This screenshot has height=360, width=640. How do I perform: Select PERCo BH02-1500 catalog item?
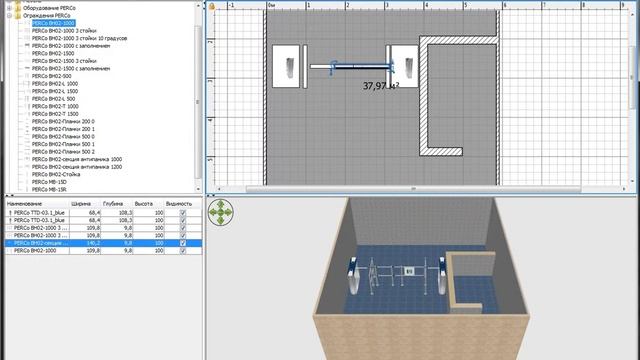[x=53, y=53]
